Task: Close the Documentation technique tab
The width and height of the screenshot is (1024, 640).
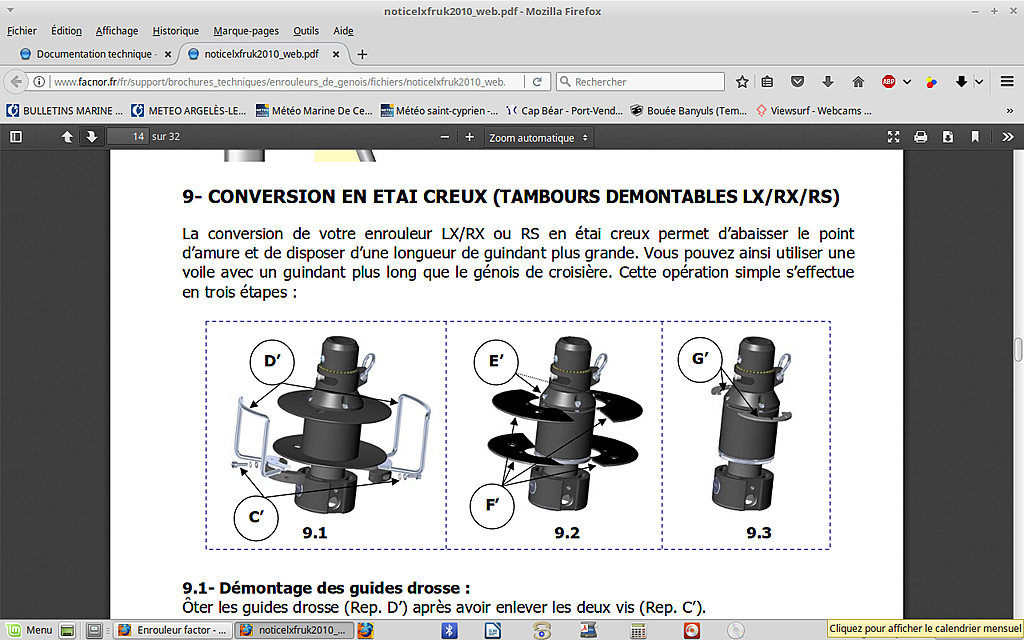Action: [x=168, y=54]
